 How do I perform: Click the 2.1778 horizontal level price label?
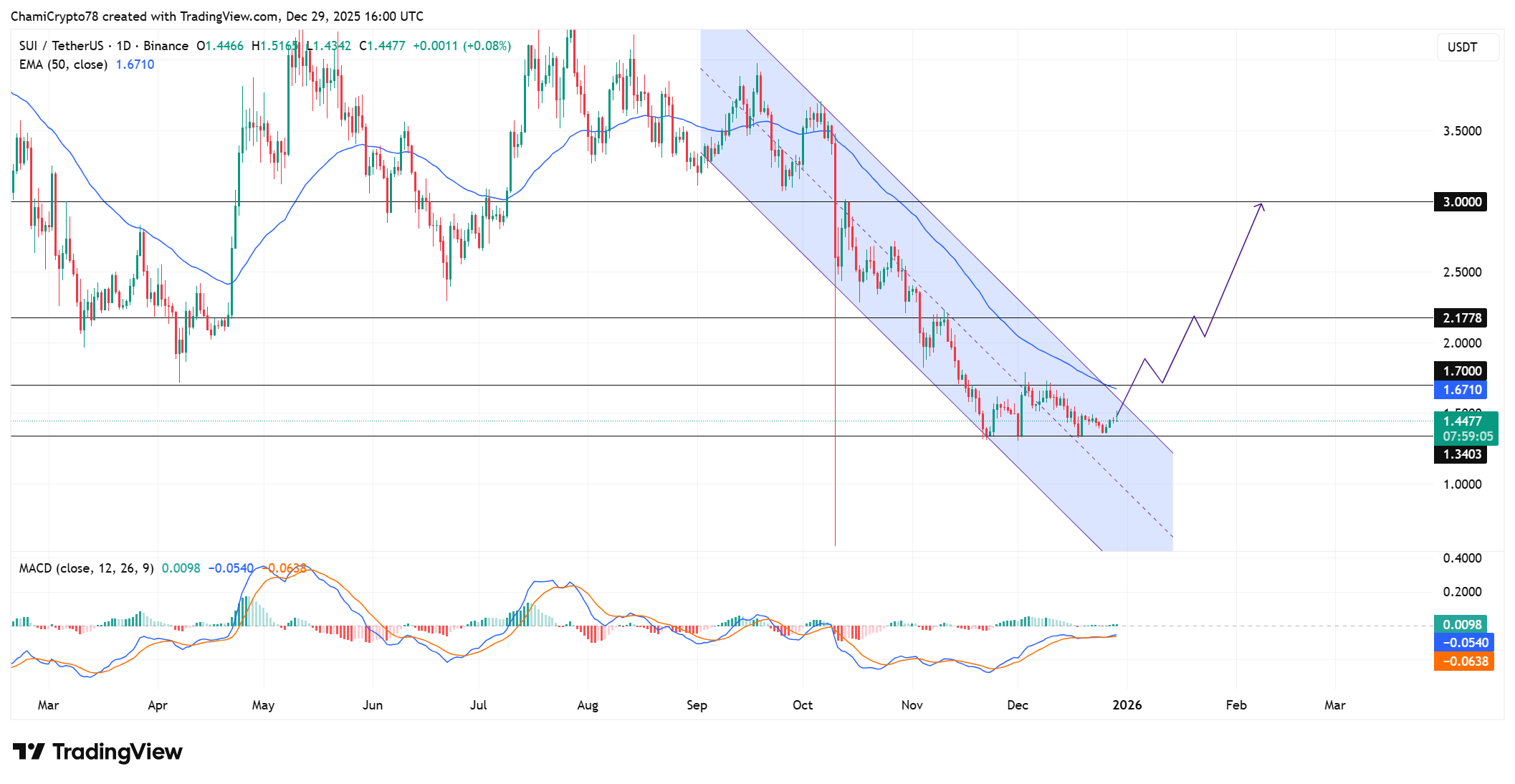[x=1460, y=318]
